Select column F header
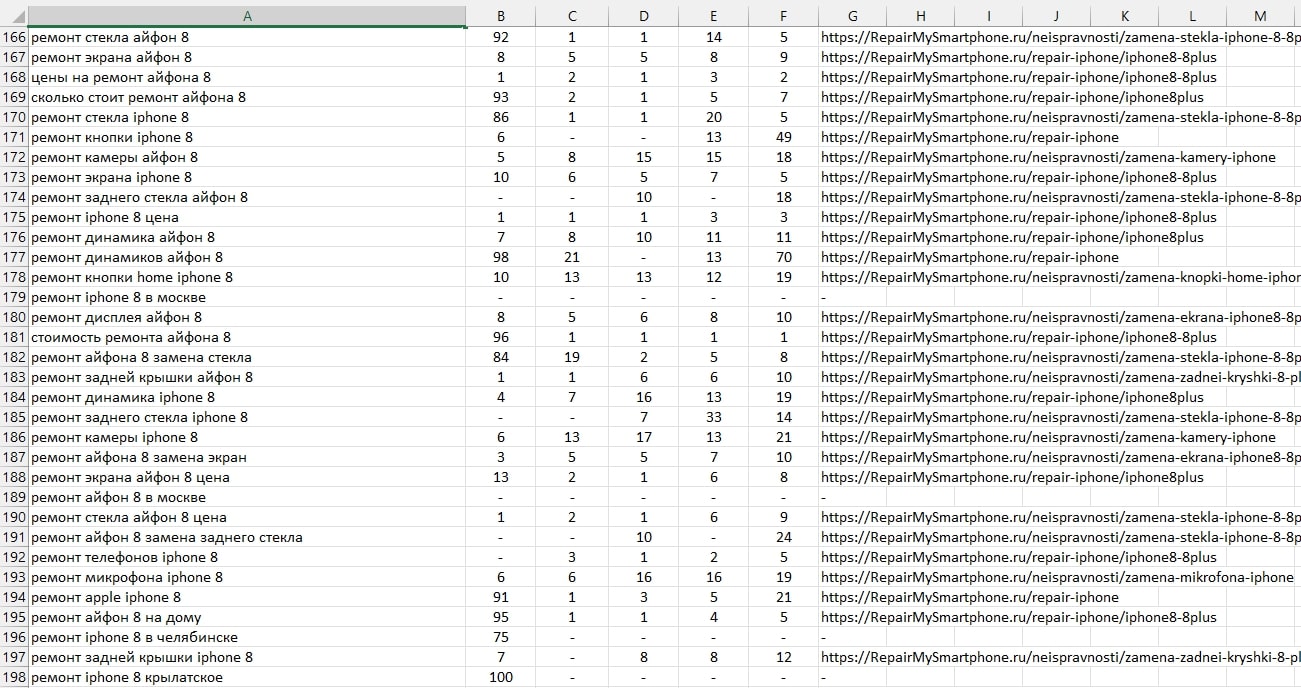The height and width of the screenshot is (688, 1301). 783,16
